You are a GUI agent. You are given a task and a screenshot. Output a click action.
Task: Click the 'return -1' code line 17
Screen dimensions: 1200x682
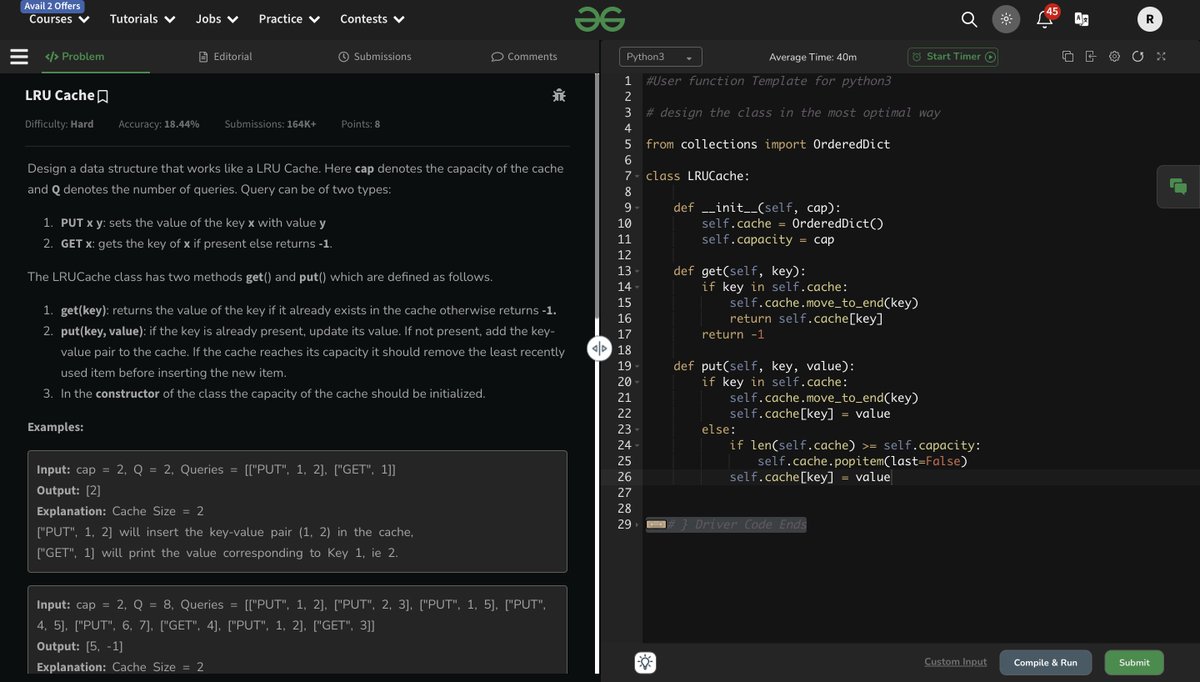point(733,335)
